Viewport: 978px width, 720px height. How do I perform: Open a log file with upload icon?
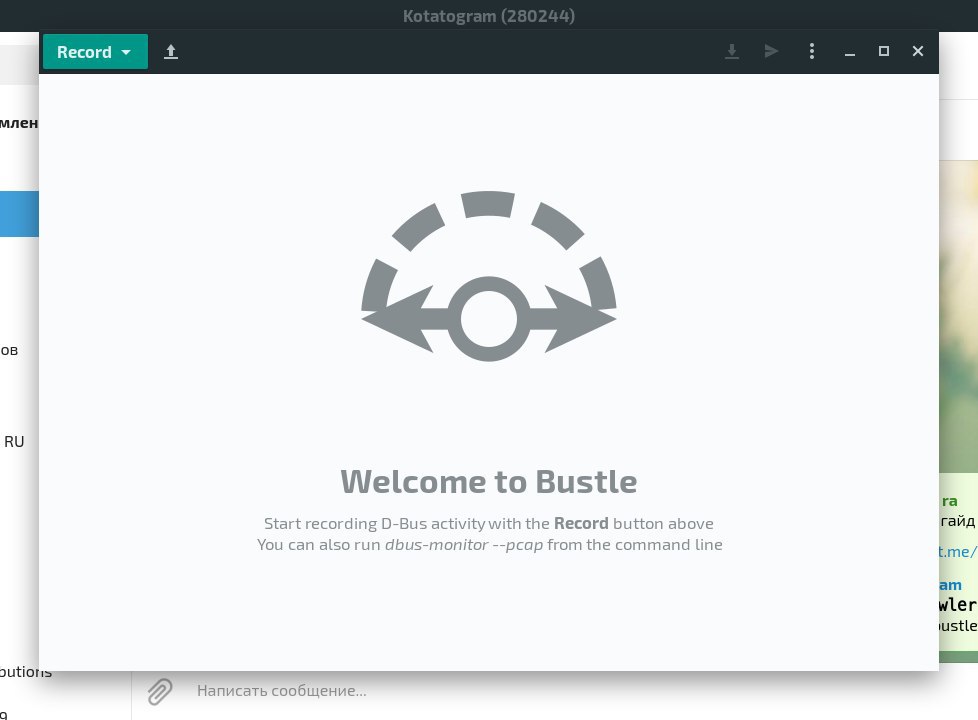[x=171, y=52]
